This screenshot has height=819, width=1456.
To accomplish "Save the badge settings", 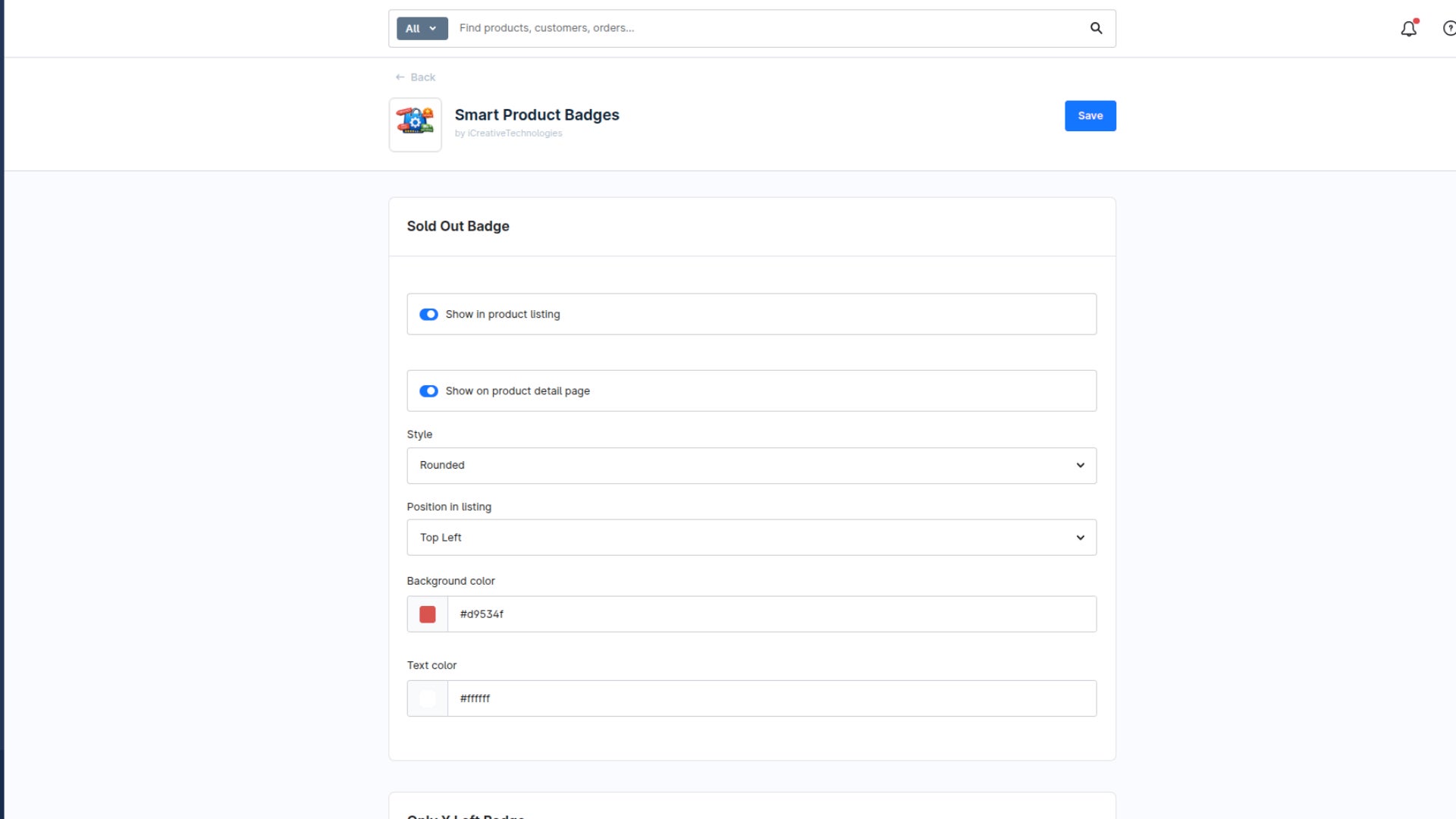I will click(x=1090, y=116).
